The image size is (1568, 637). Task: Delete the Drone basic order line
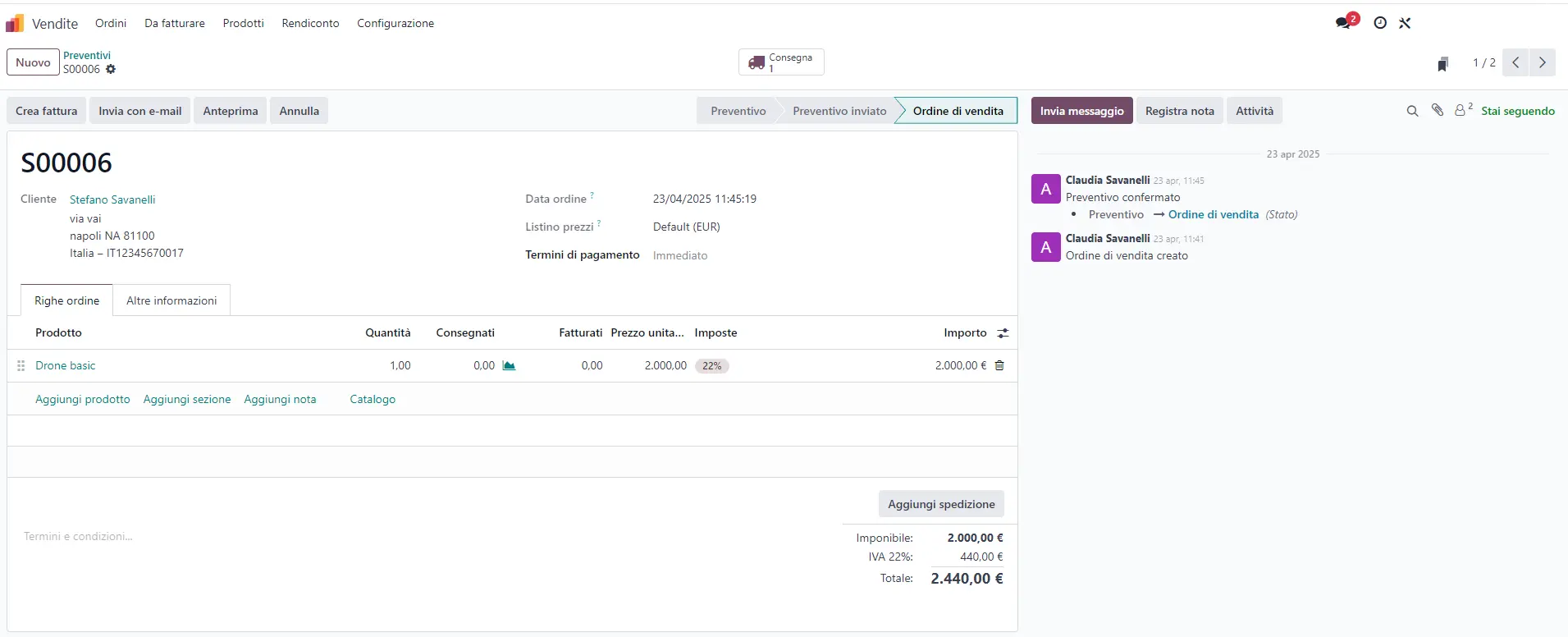[x=999, y=365]
